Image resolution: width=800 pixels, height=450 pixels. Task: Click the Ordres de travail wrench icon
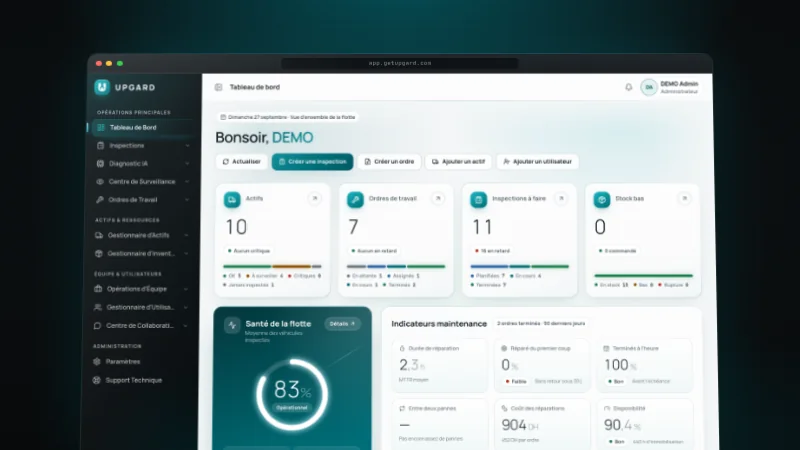(x=355, y=199)
